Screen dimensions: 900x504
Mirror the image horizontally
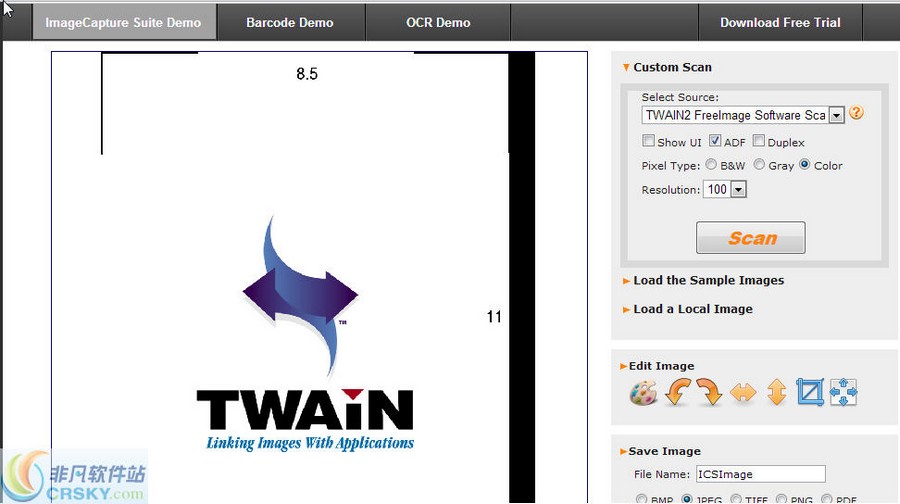[743, 393]
